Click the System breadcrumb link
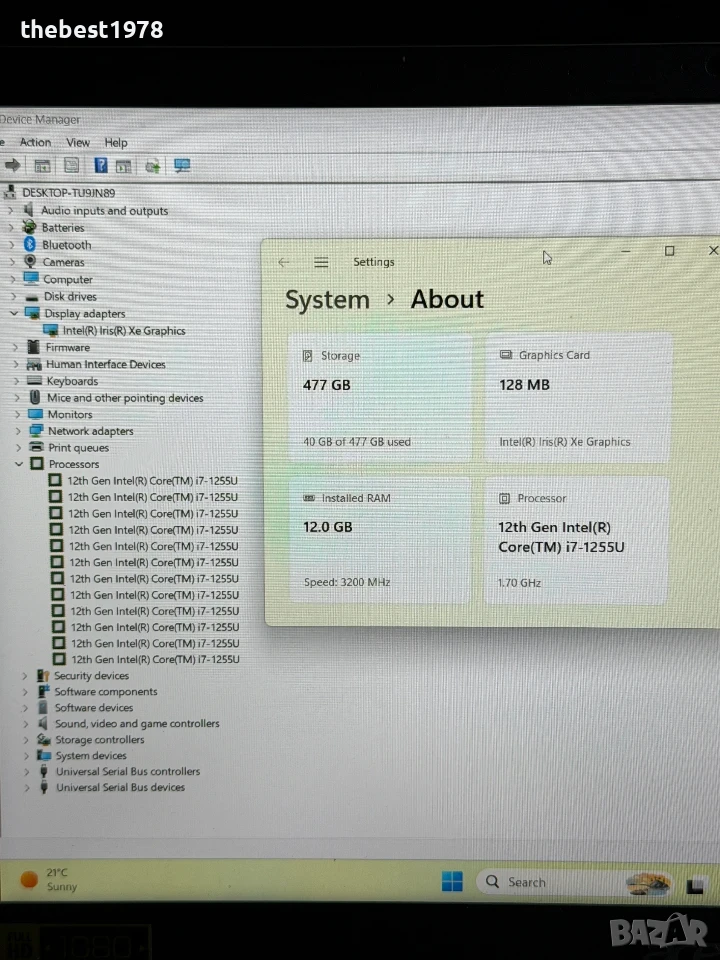The height and width of the screenshot is (960, 720). coord(328,300)
